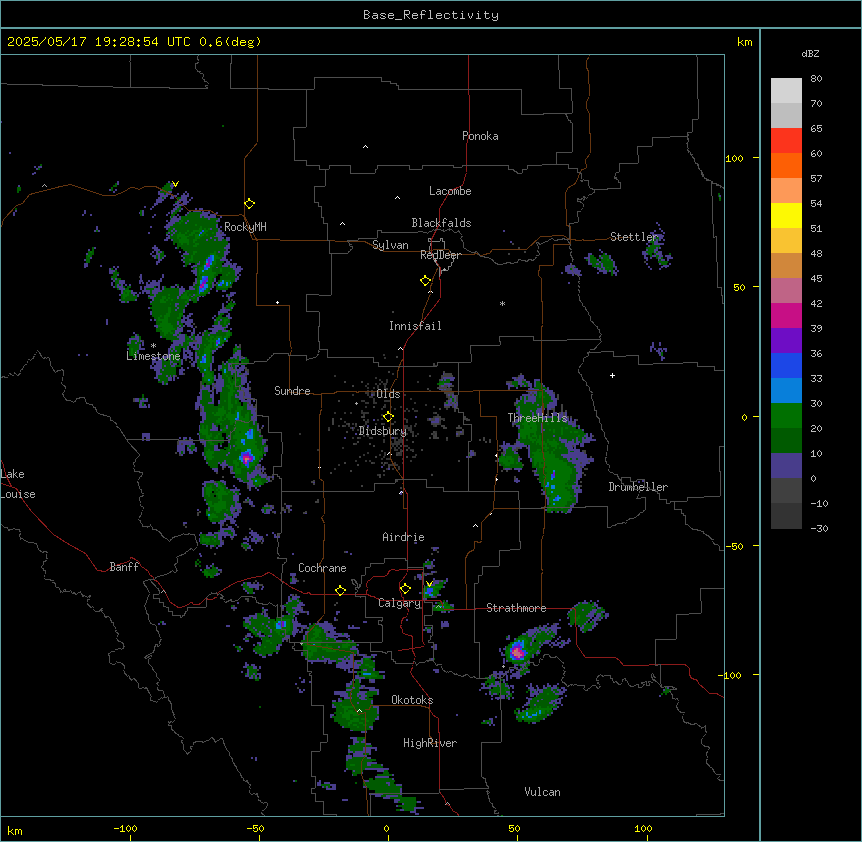Select the Strathmore city label
The image size is (862, 842).
[516, 608]
